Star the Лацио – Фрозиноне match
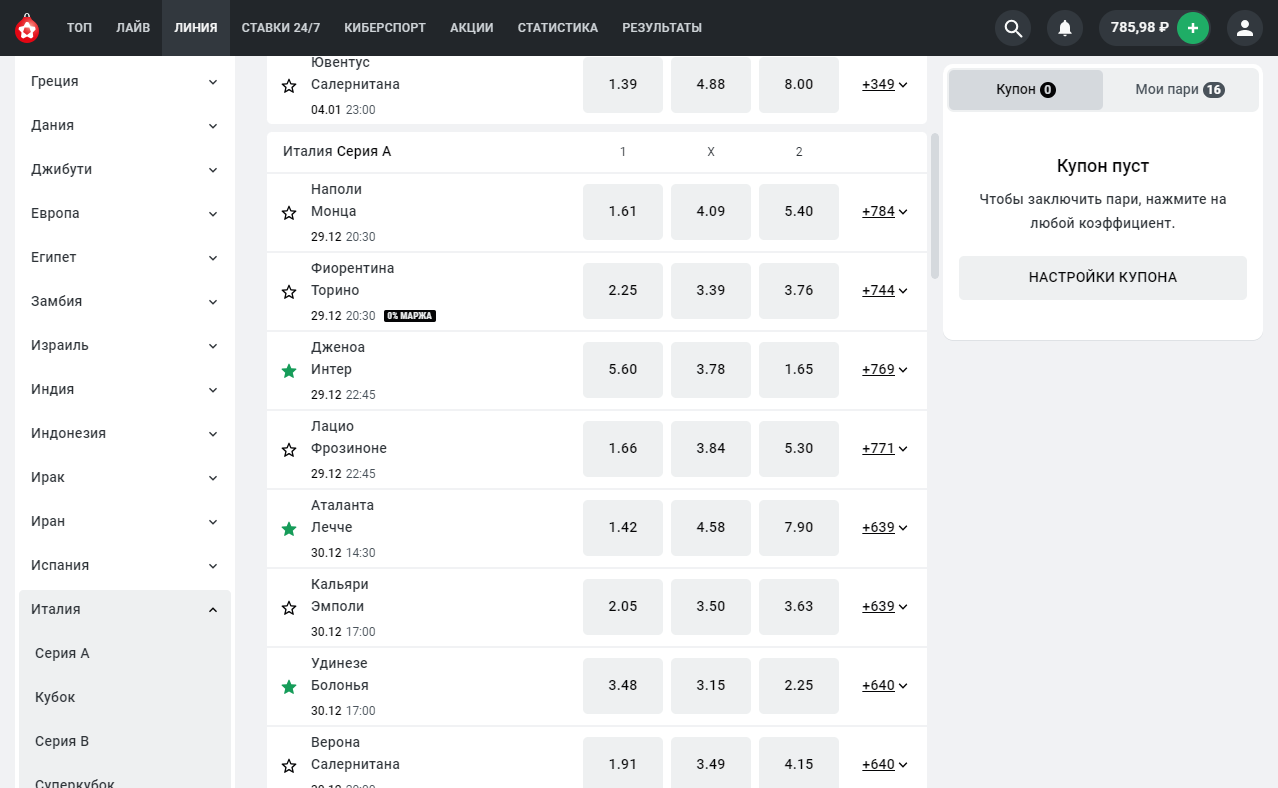 (289, 450)
